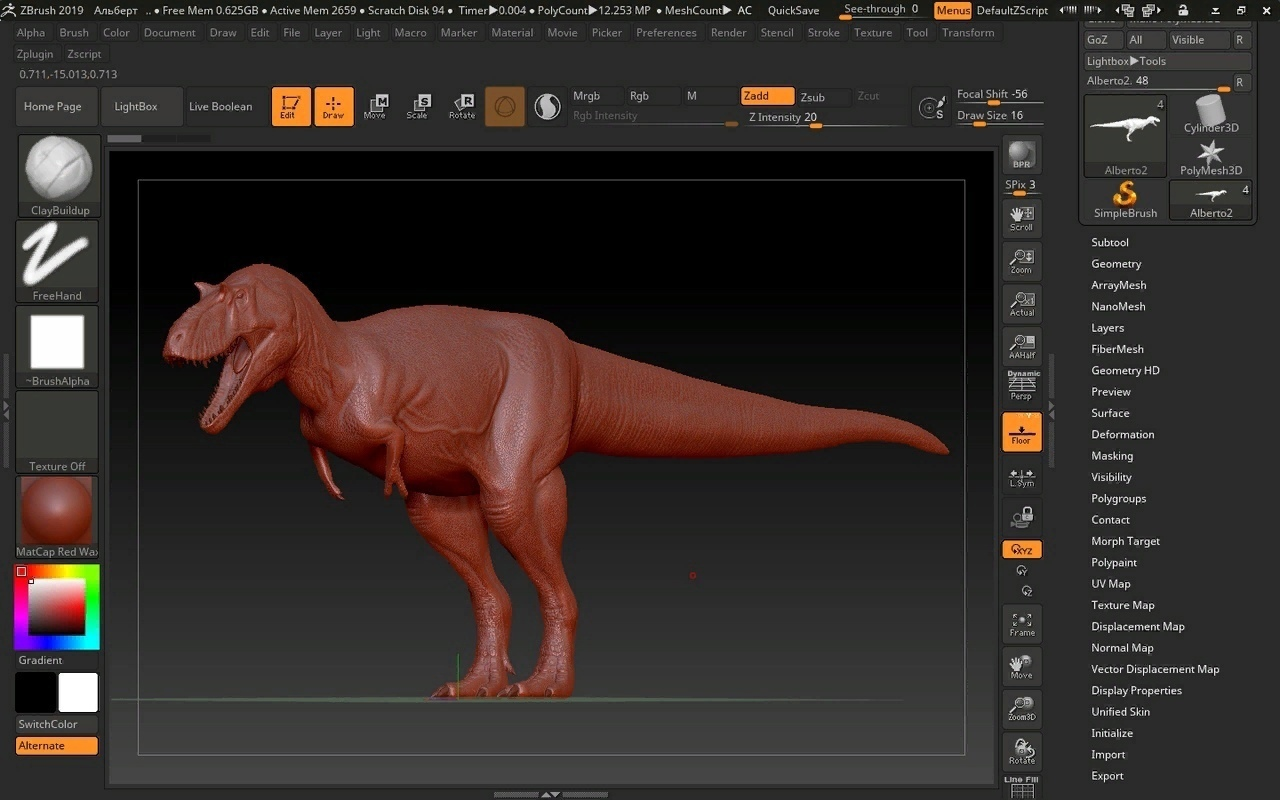
Task: Select the black secondary color swatch
Action: click(x=35, y=692)
